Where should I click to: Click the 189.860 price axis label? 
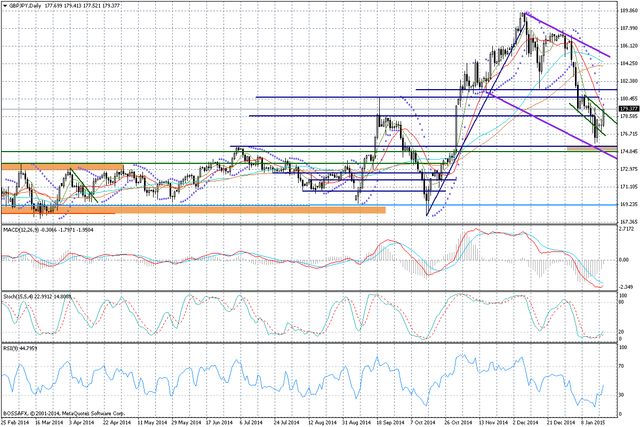pyautogui.click(x=628, y=11)
